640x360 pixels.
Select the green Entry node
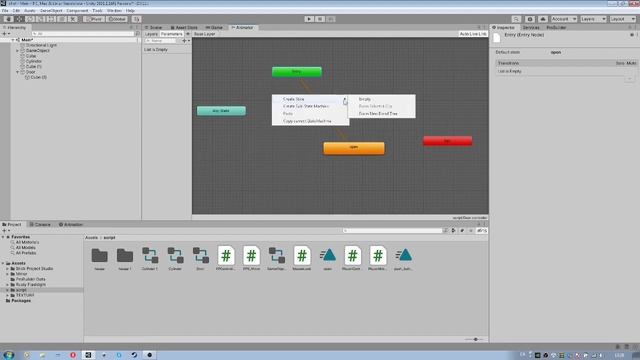pos(297,72)
